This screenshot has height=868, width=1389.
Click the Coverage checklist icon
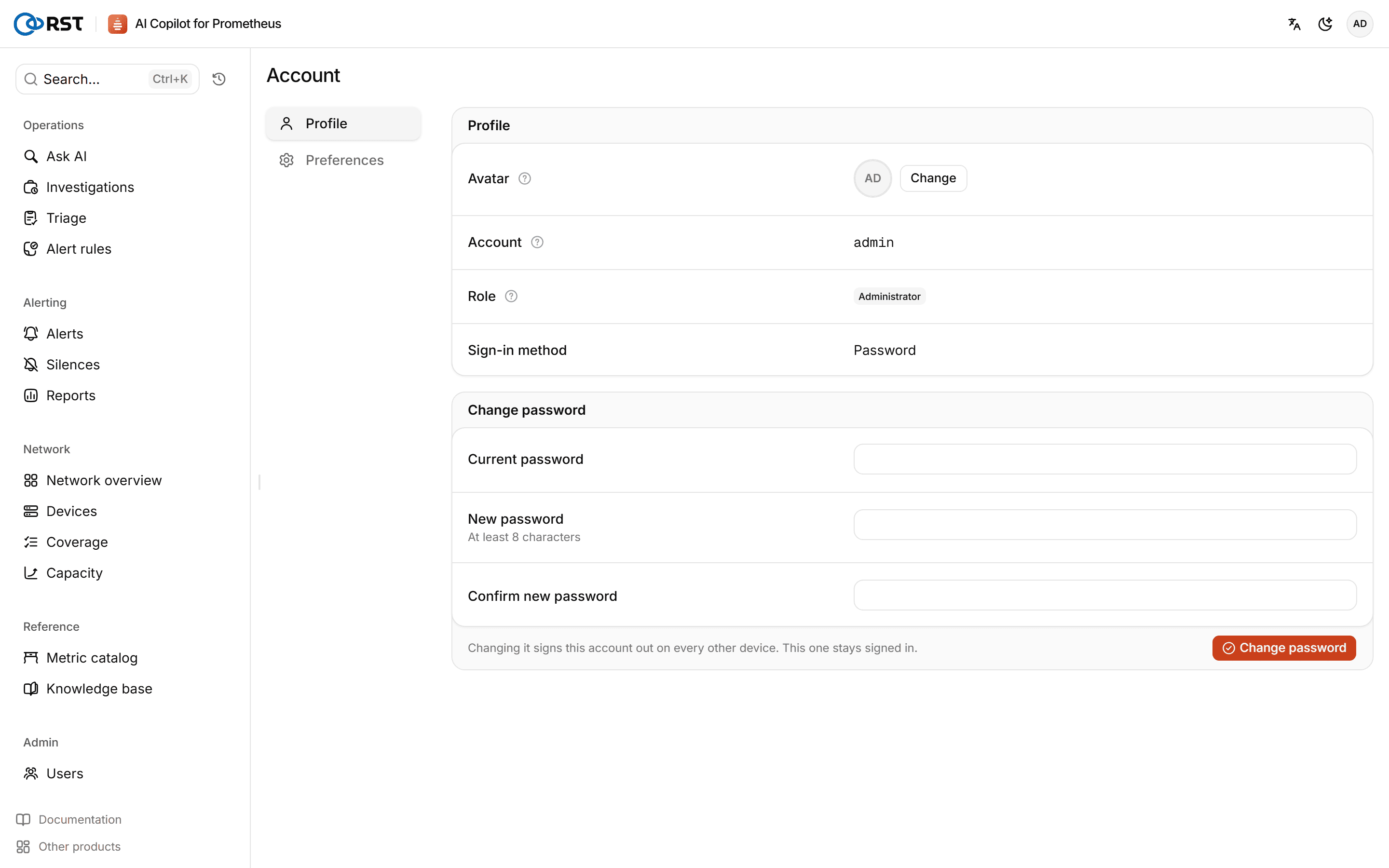click(31, 542)
